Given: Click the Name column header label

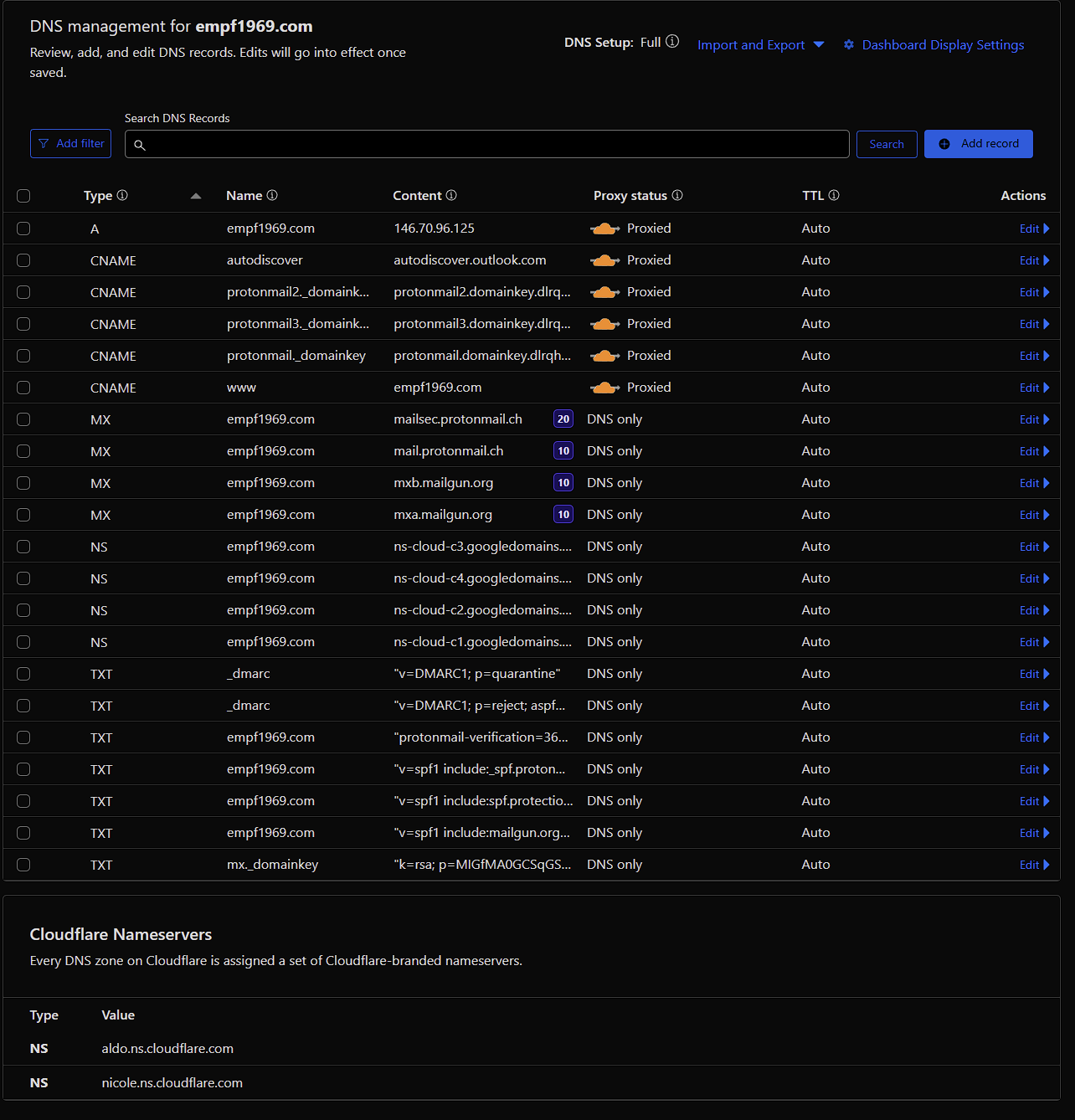Looking at the screenshot, I should click(244, 196).
